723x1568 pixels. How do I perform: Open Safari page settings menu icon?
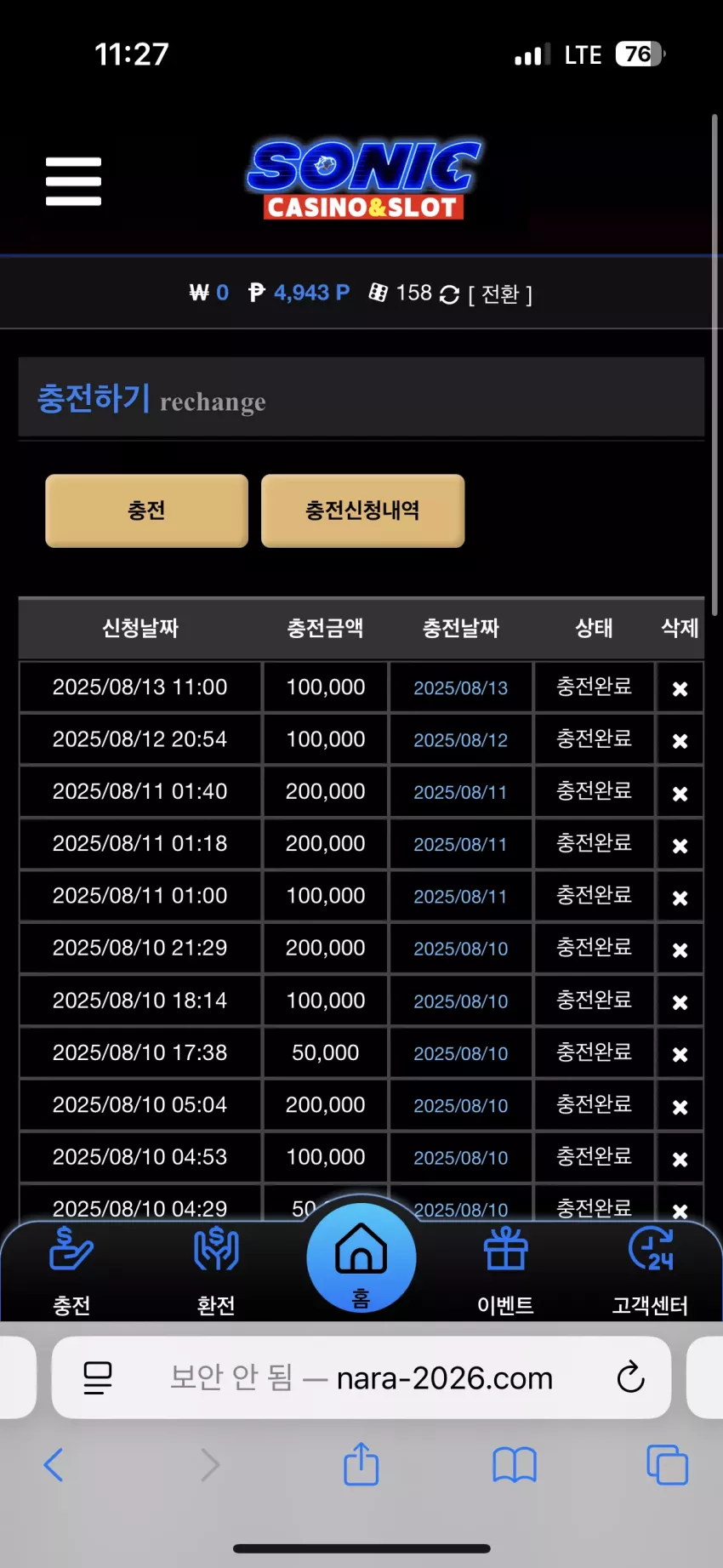pos(98,1377)
